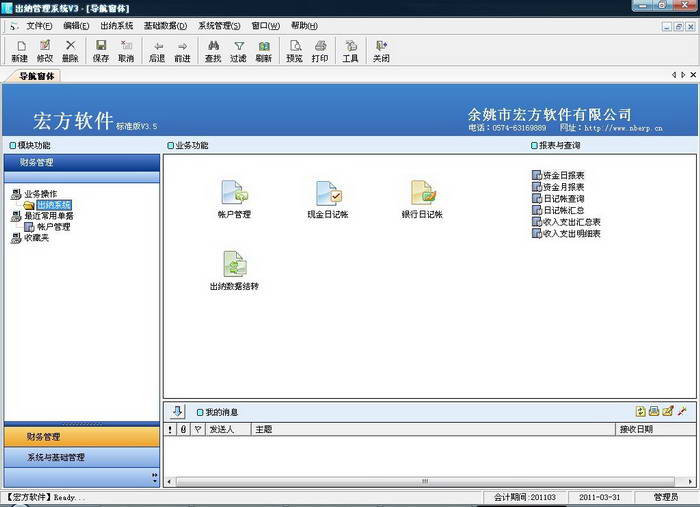Click the 财务管理 header at panel top
The image size is (700, 507).
[82, 162]
